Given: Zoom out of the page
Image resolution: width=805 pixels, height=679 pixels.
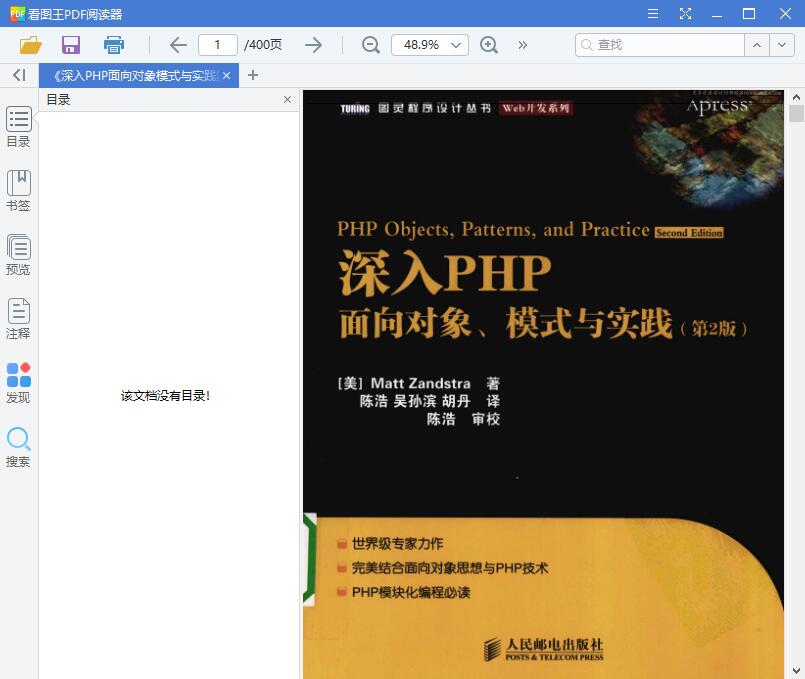Looking at the screenshot, I should (370, 45).
